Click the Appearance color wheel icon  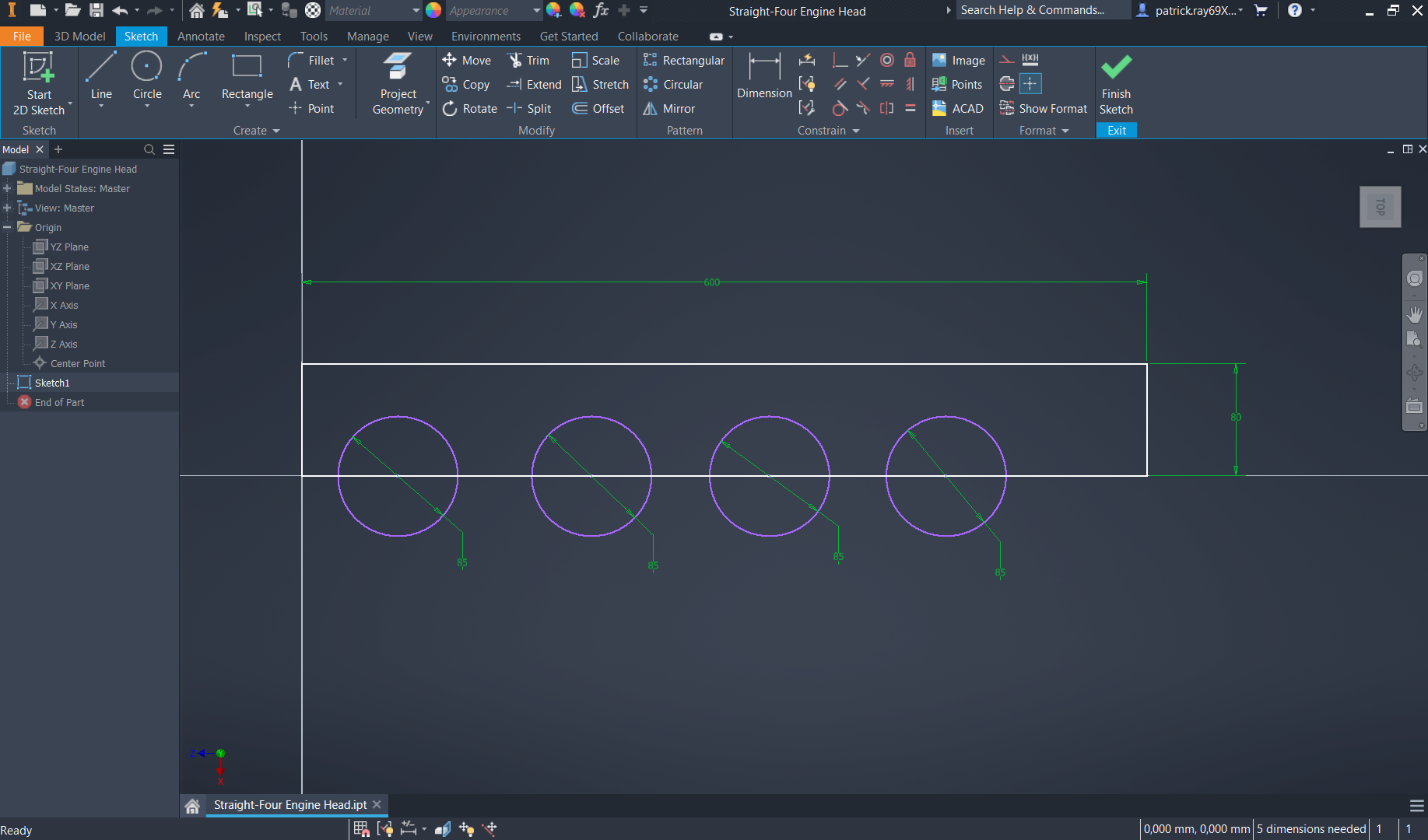433,11
